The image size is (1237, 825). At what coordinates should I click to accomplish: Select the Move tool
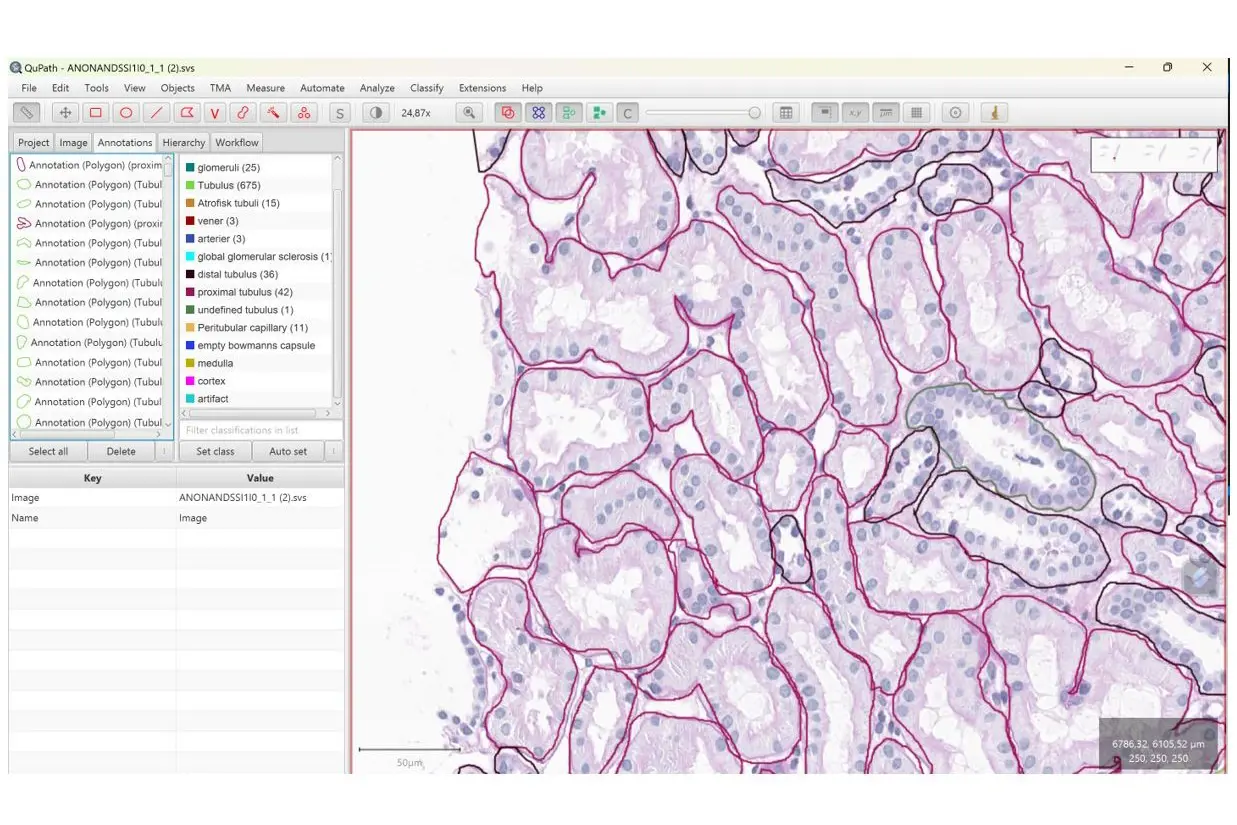[x=65, y=113]
